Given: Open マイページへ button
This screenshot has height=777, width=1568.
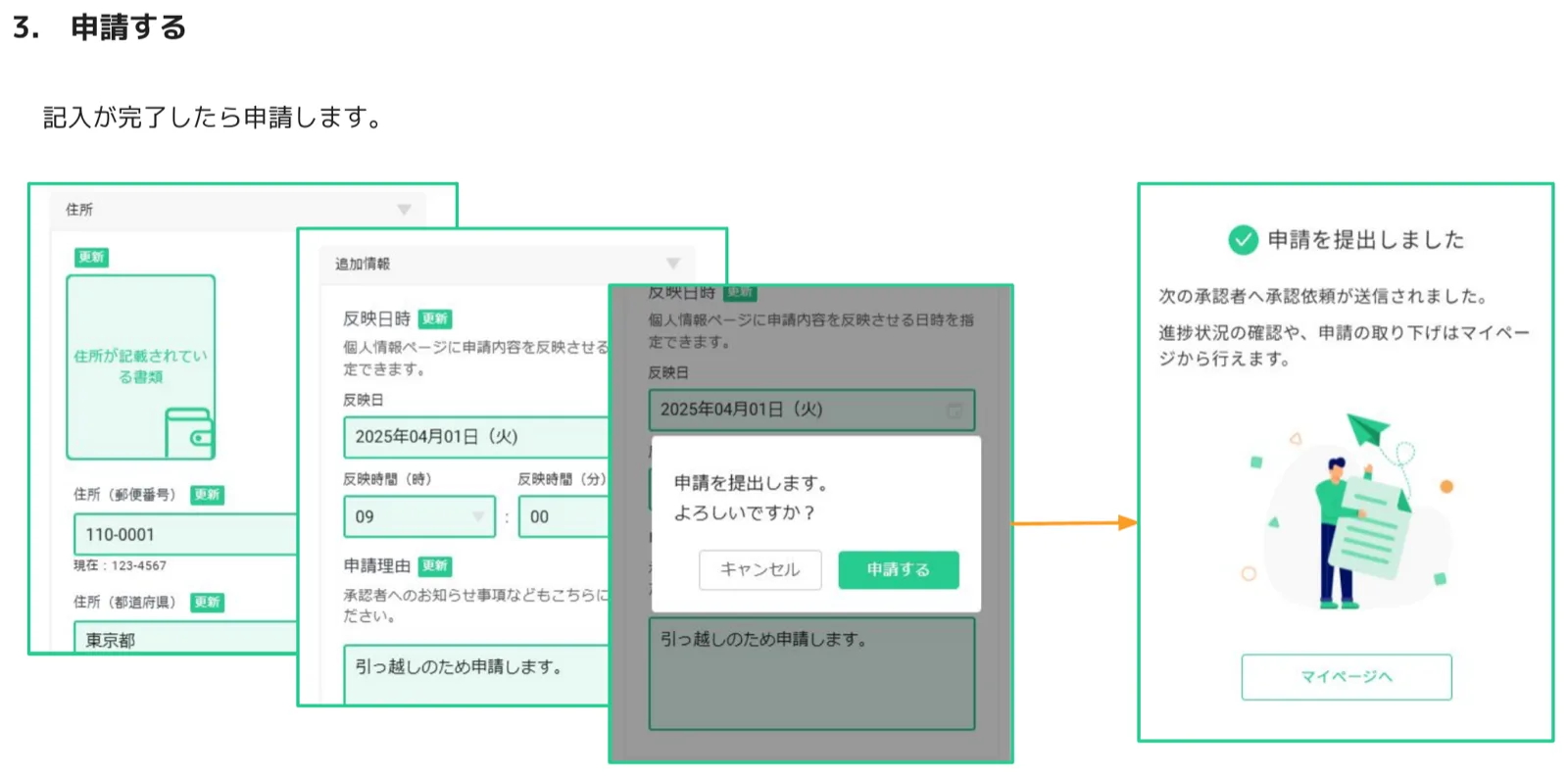Looking at the screenshot, I should pos(1347,677).
